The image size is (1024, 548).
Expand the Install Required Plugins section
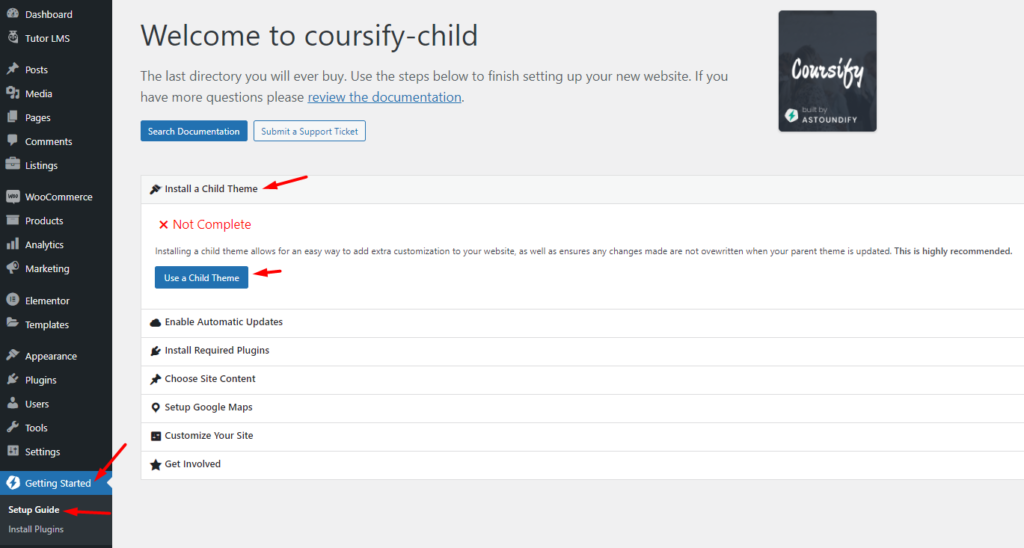coord(583,351)
